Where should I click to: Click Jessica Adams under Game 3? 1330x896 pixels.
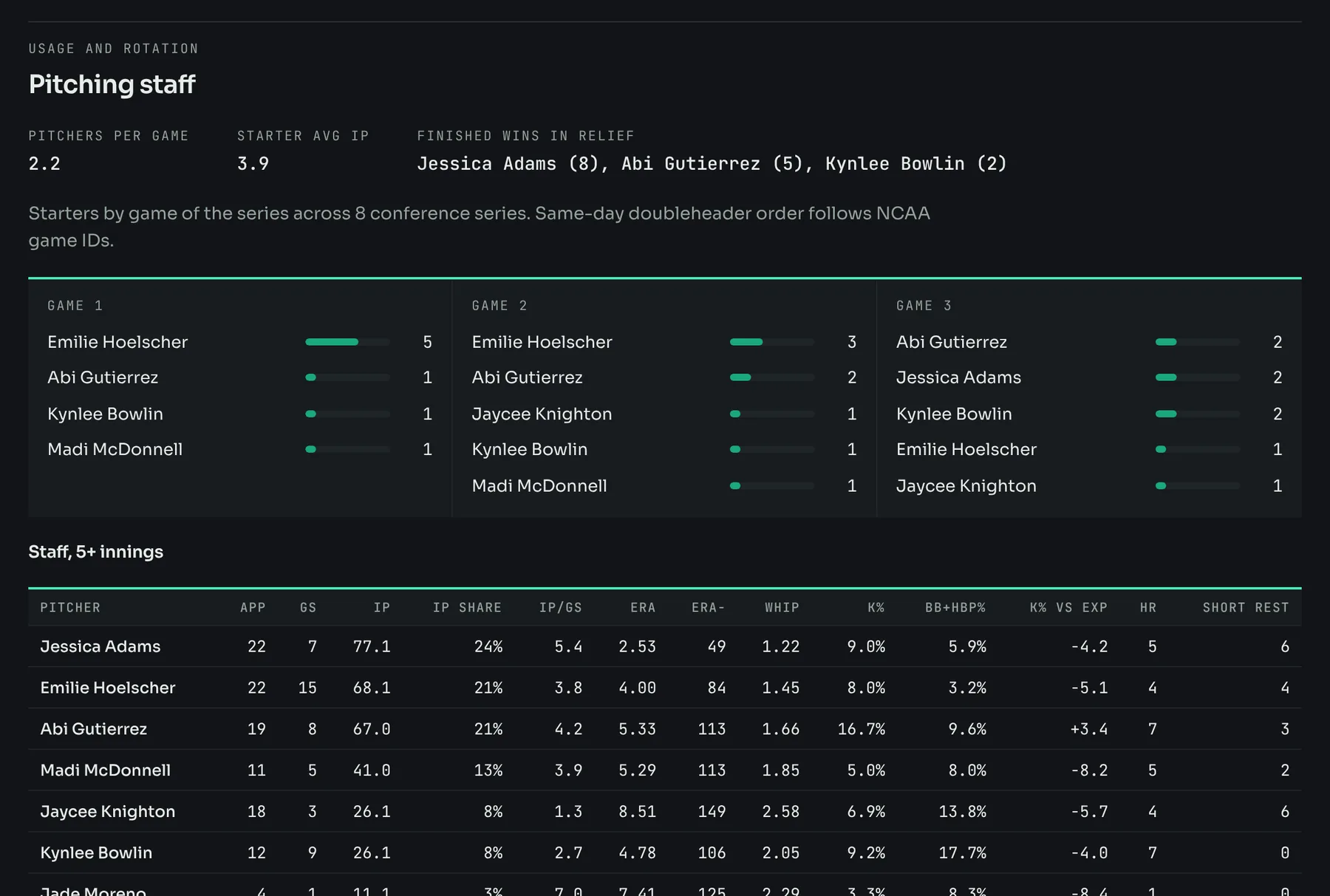958,377
